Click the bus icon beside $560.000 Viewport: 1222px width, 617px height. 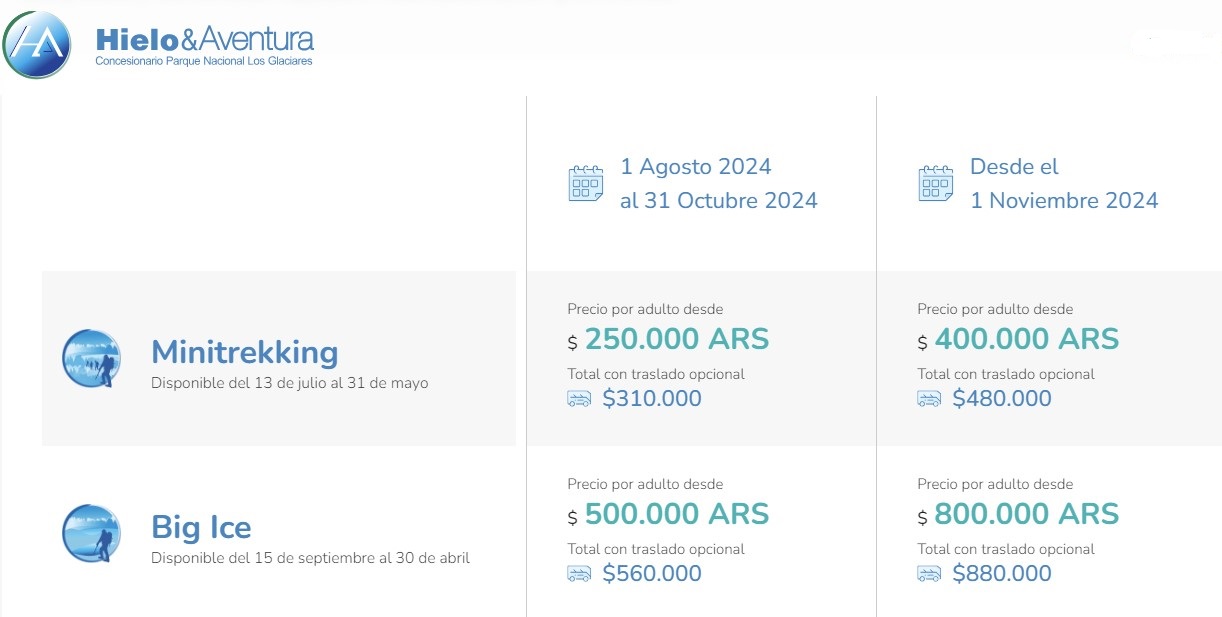coord(579,574)
